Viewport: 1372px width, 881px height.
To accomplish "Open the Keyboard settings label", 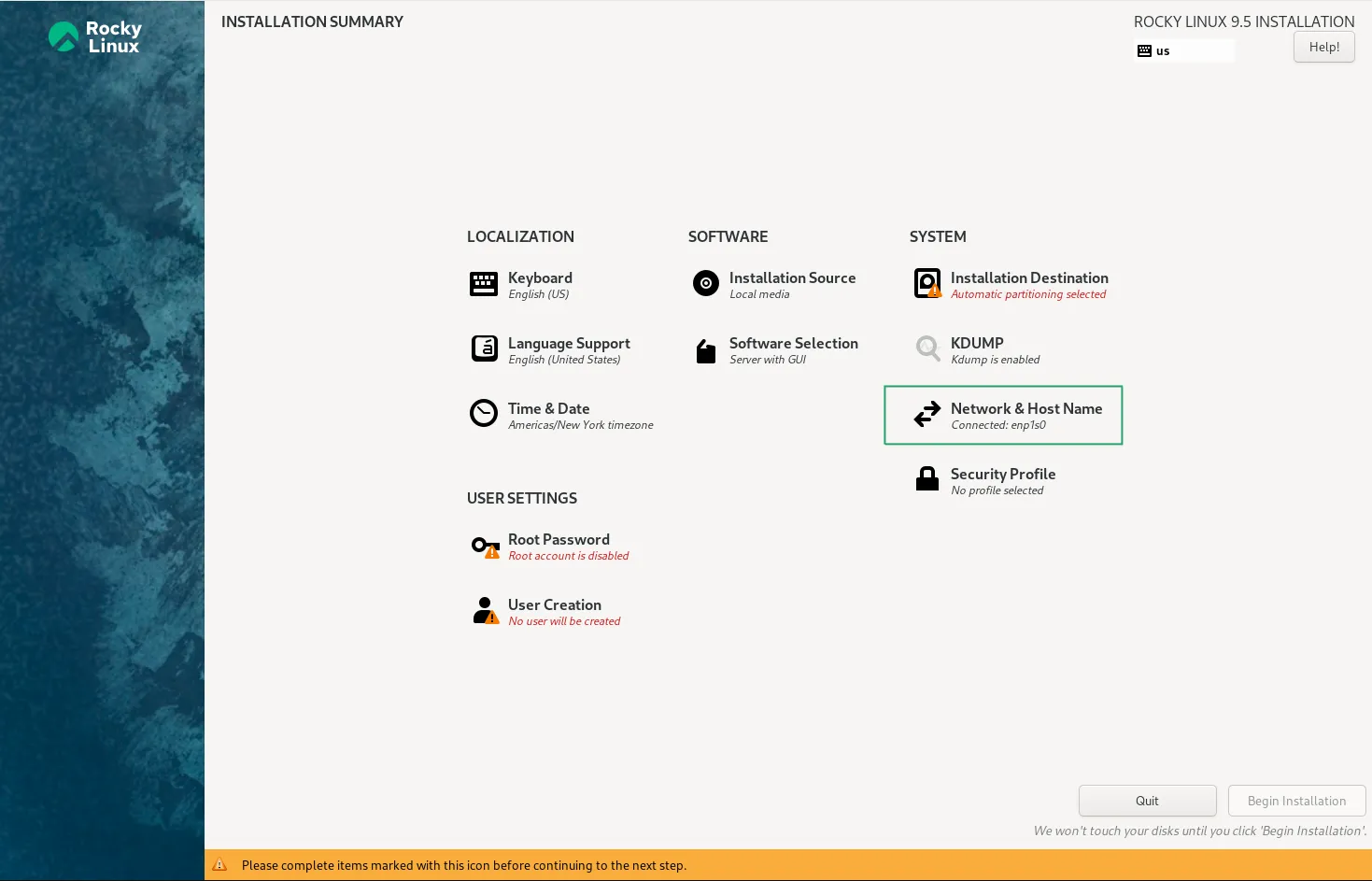I will (540, 277).
